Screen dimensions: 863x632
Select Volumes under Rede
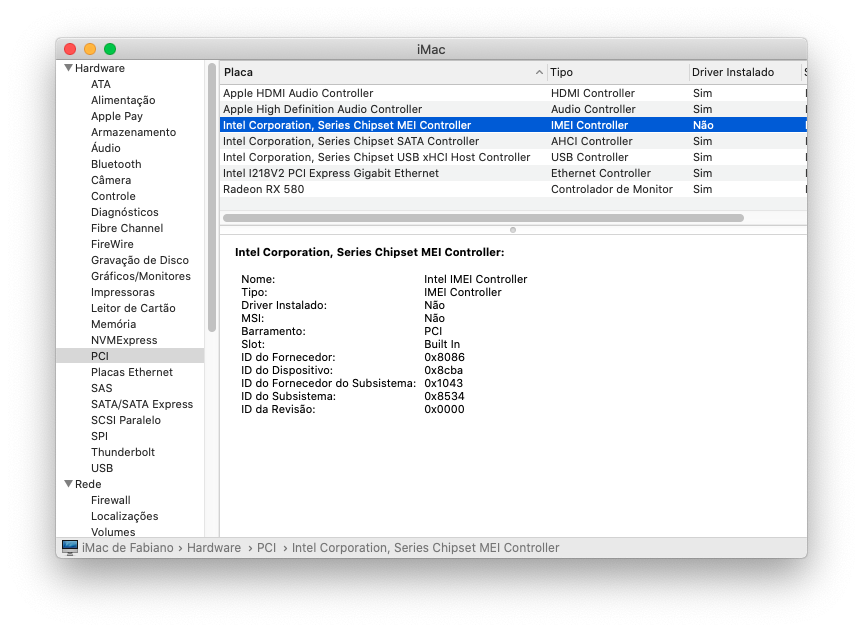pos(113,531)
